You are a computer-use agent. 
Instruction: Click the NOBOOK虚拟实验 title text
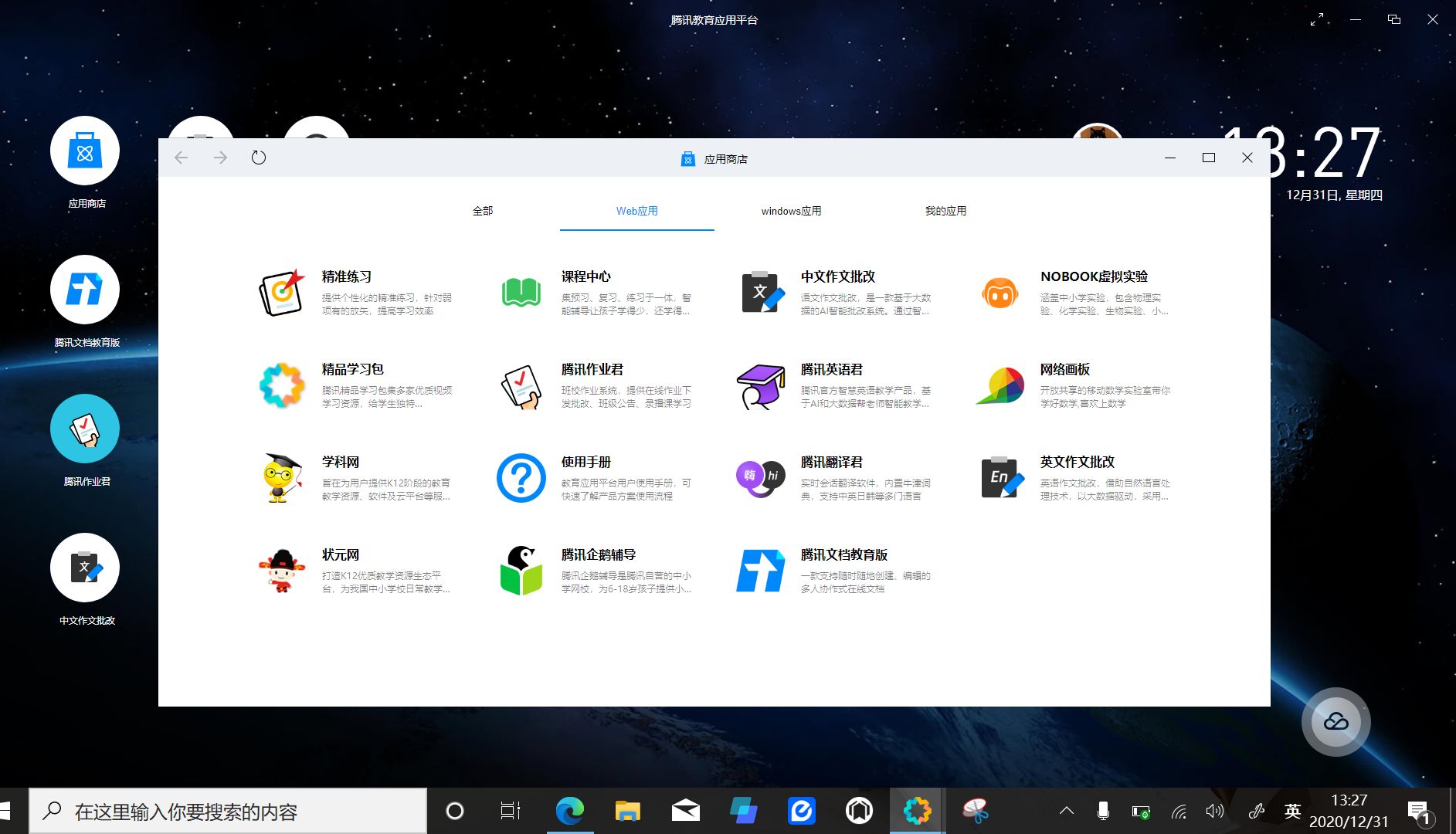click(x=1094, y=276)
